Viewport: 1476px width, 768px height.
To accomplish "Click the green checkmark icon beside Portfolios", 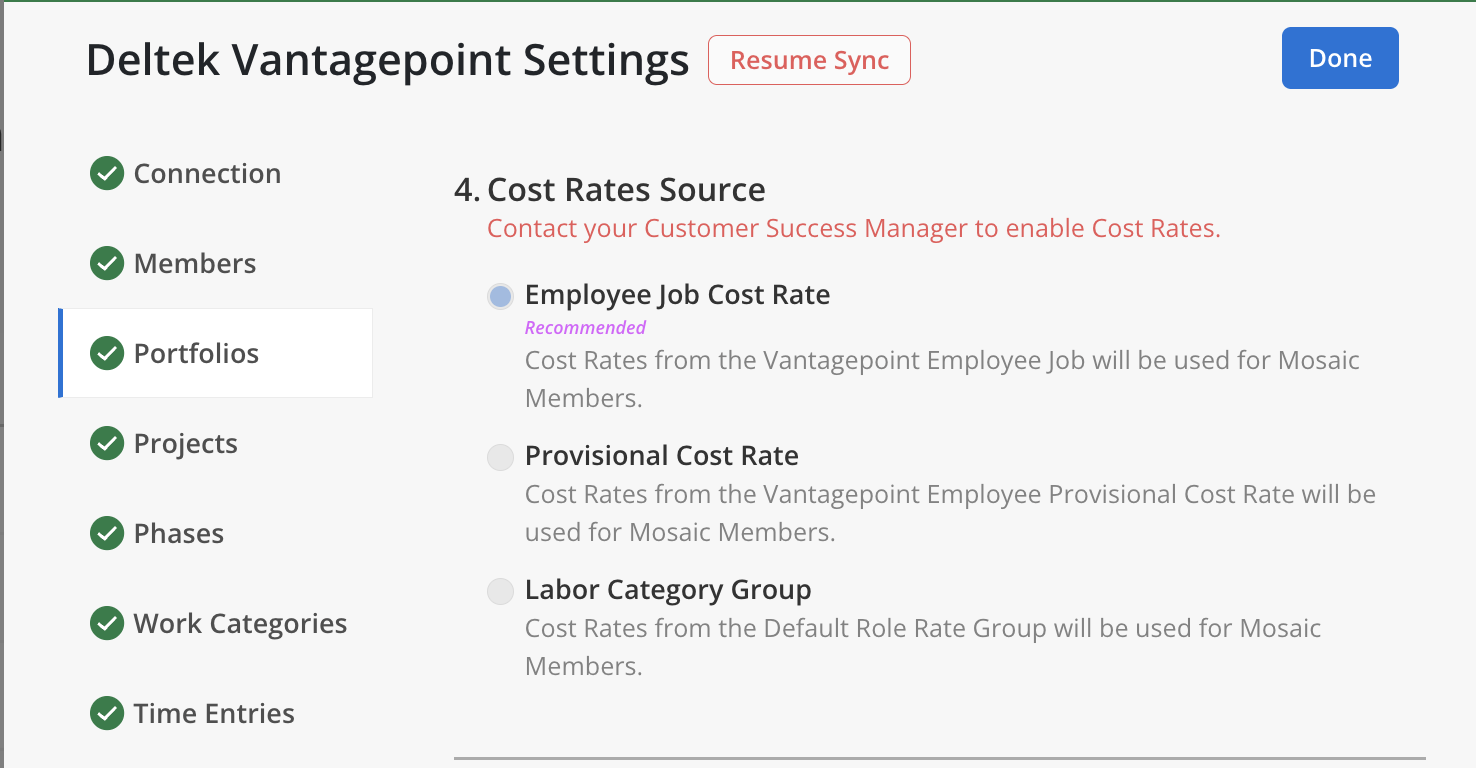I will pyautogui.click(x=107, y=353).
